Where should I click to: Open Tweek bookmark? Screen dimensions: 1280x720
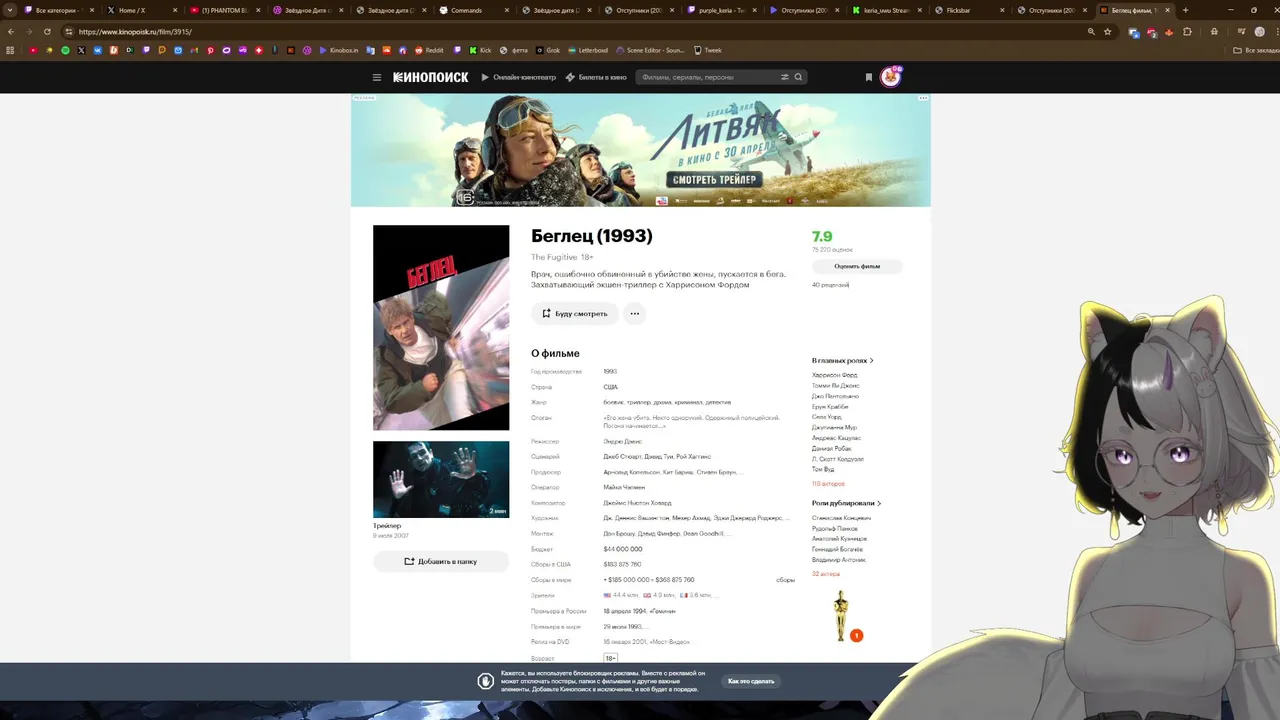click(707, 50)
